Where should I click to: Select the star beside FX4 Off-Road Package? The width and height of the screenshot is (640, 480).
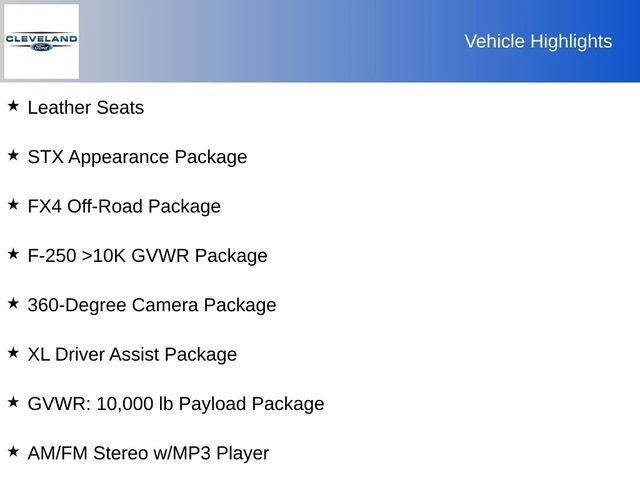click(13, 204)
